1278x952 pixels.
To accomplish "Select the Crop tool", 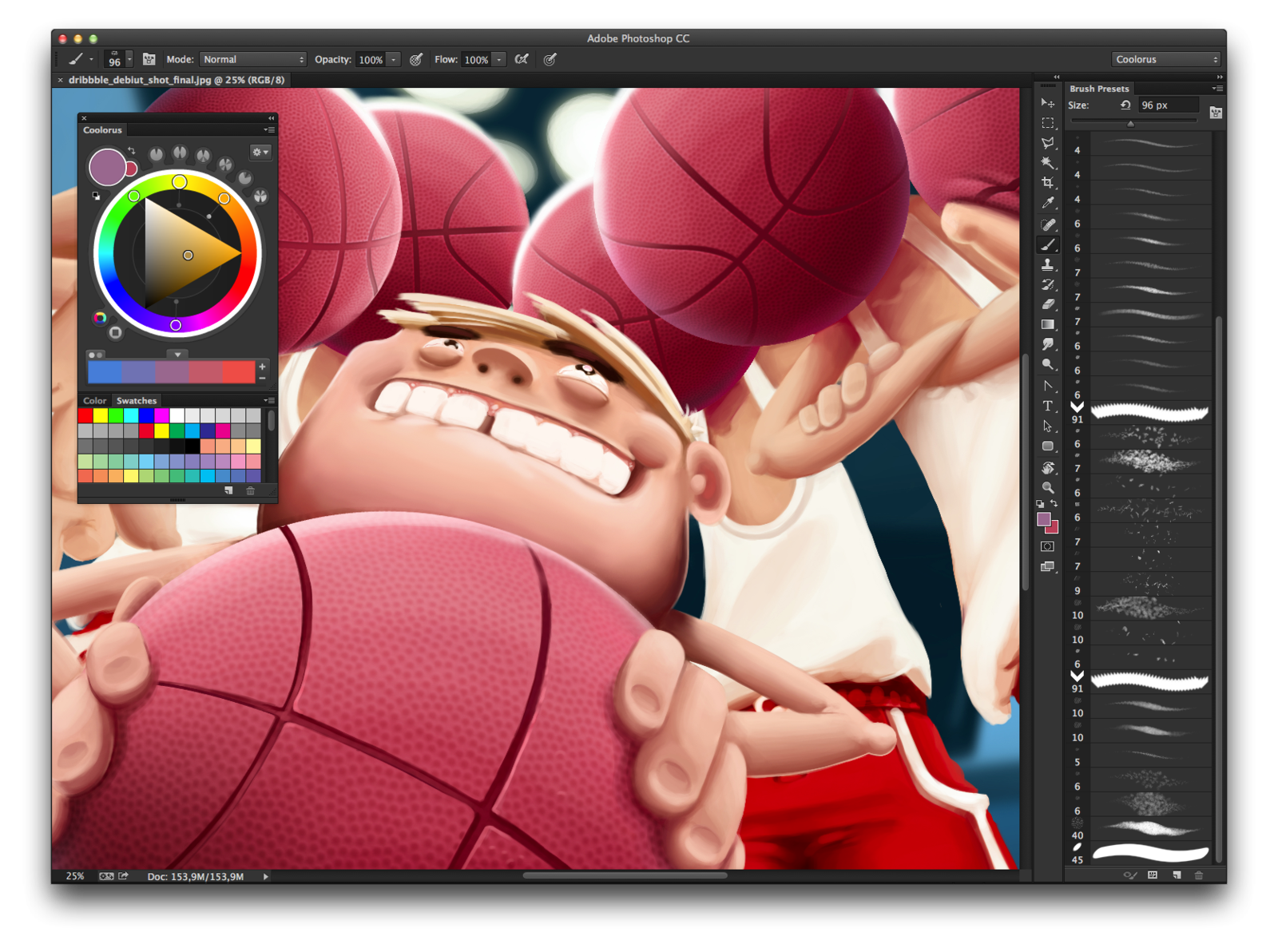I will [x=1047, y=183].
